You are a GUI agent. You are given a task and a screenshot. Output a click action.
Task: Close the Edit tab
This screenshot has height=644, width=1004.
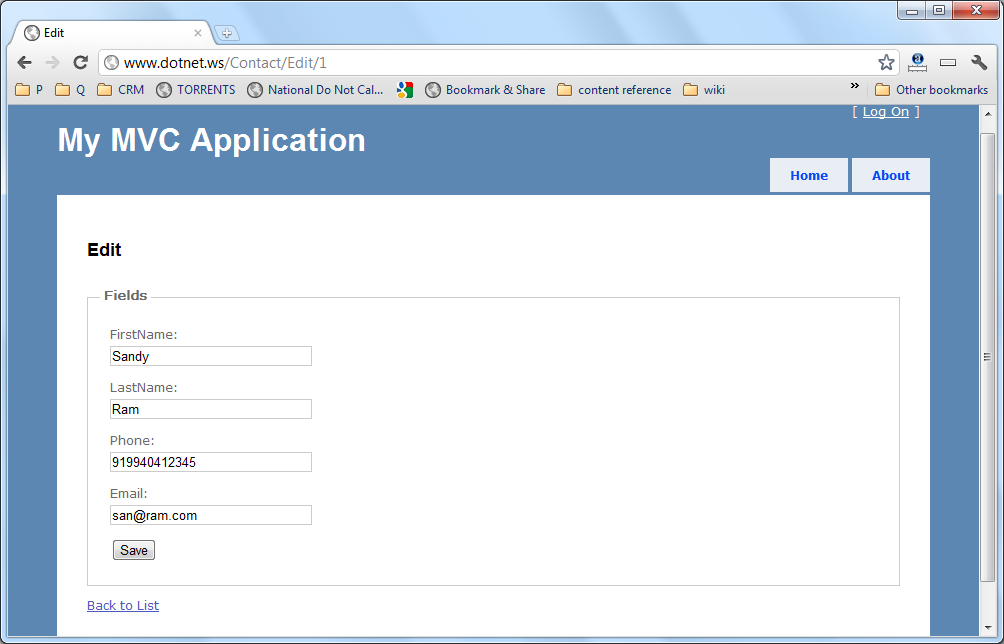click(198, 33)
